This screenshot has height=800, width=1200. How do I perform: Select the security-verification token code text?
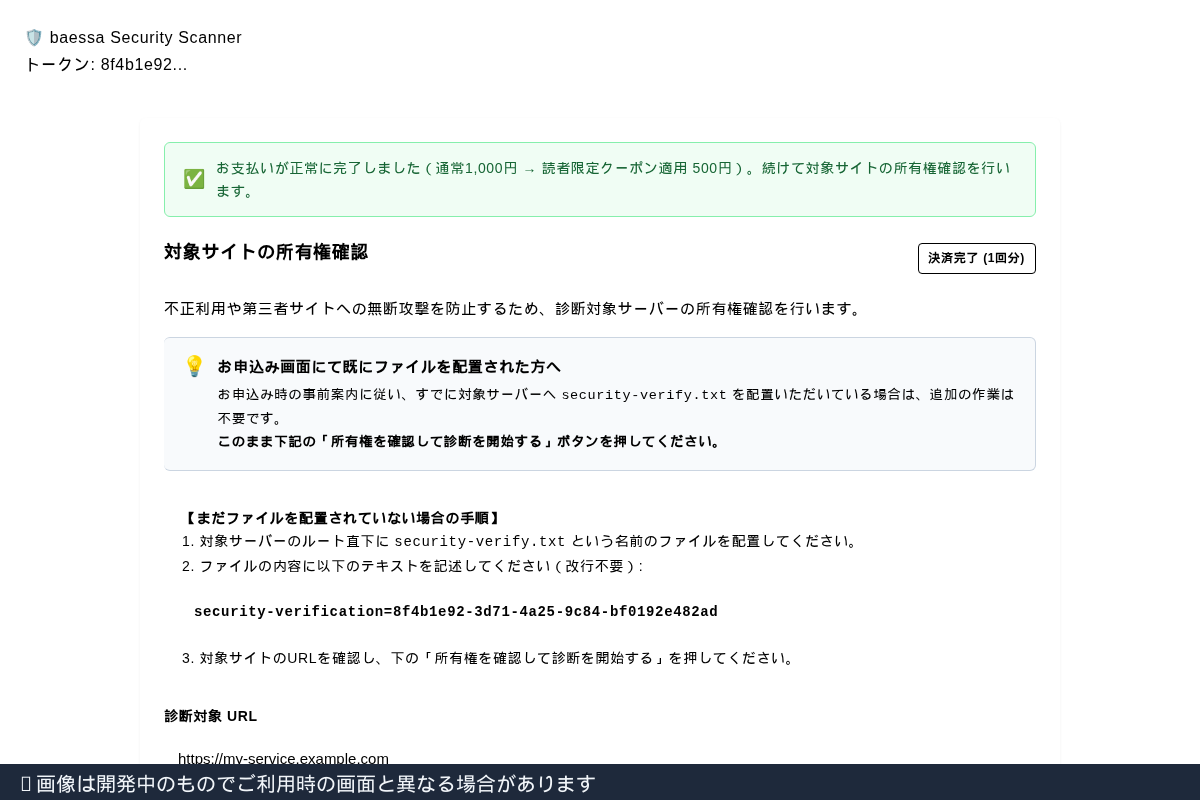[456, 612]
